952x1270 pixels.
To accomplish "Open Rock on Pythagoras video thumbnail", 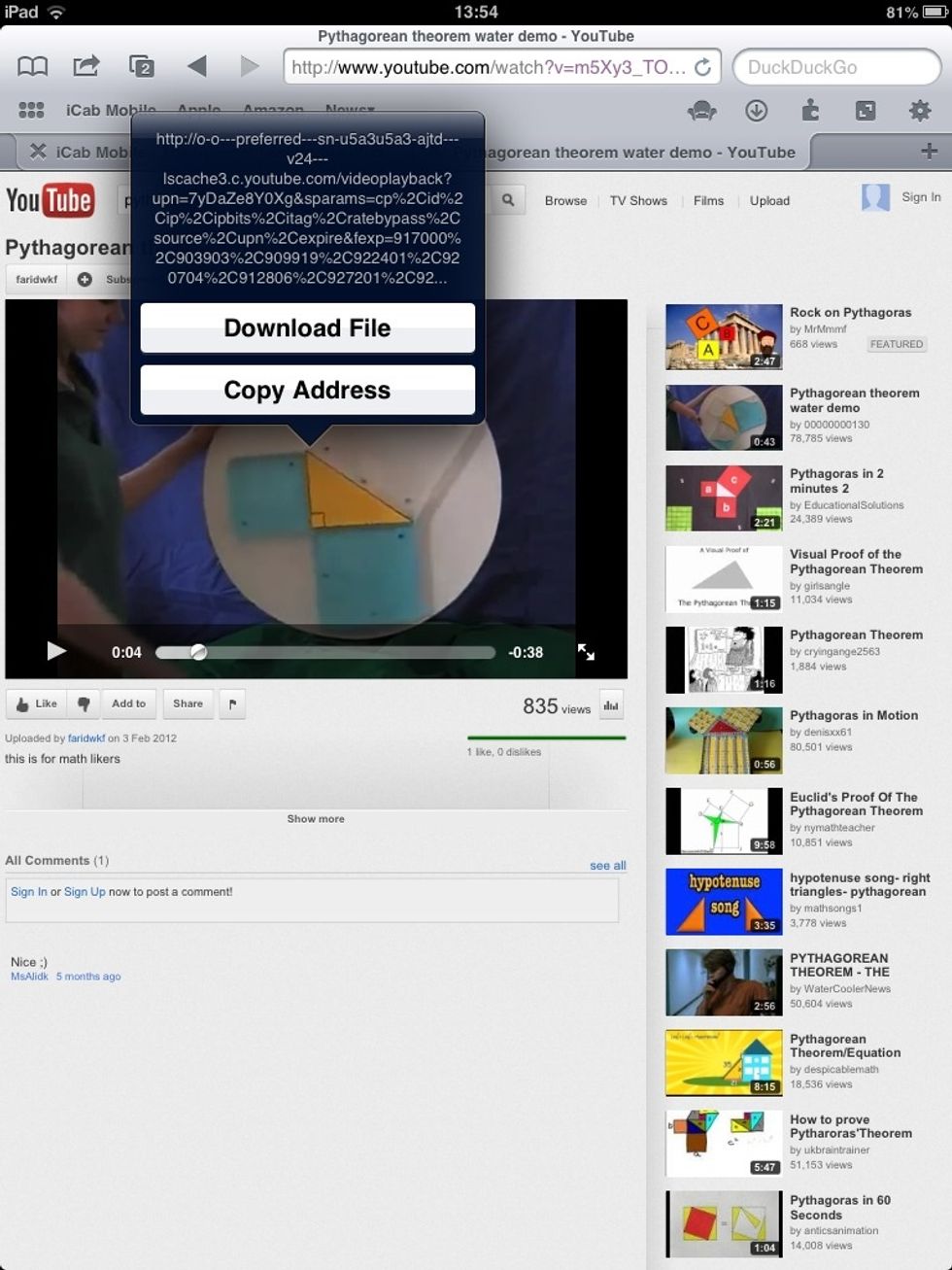I will click(724, 337).
